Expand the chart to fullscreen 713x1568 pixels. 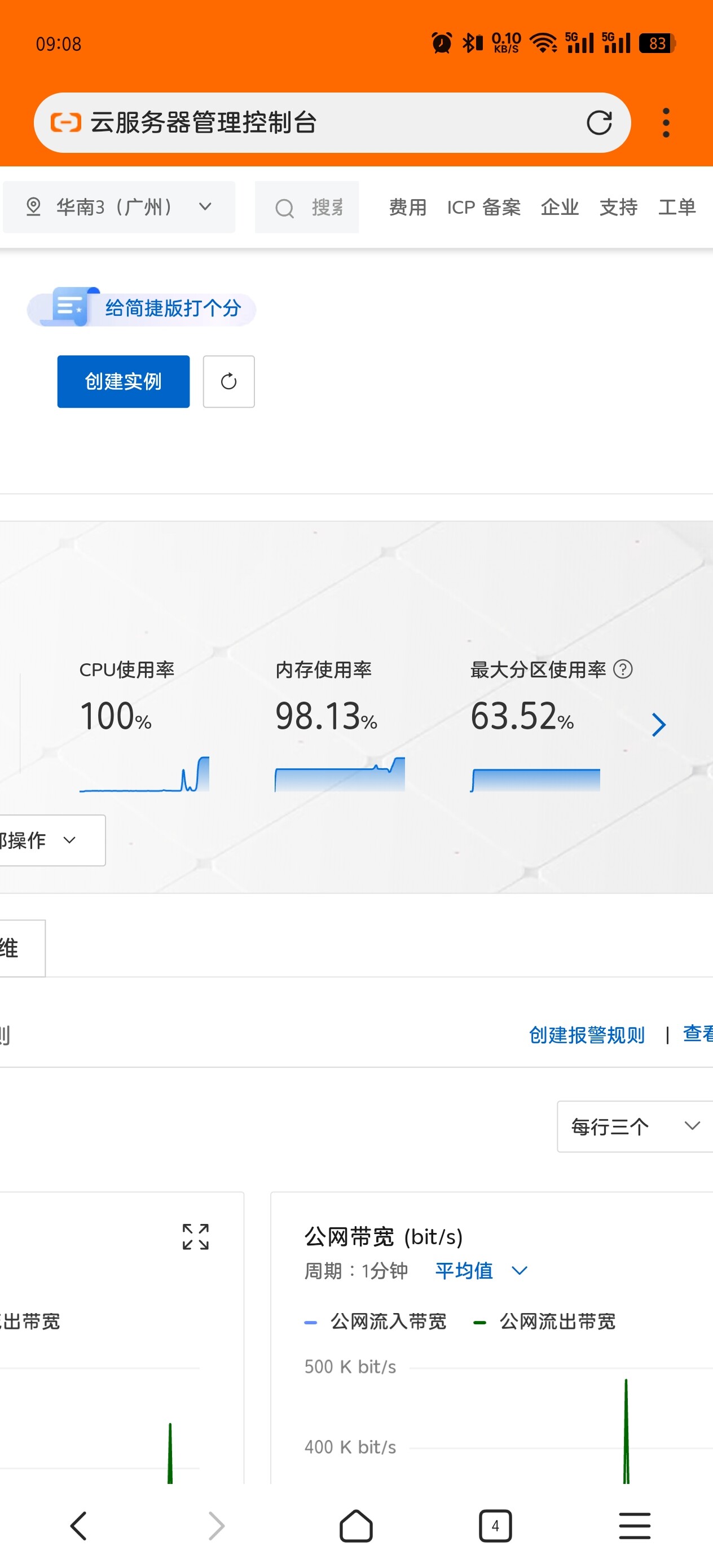[195, 1236]
